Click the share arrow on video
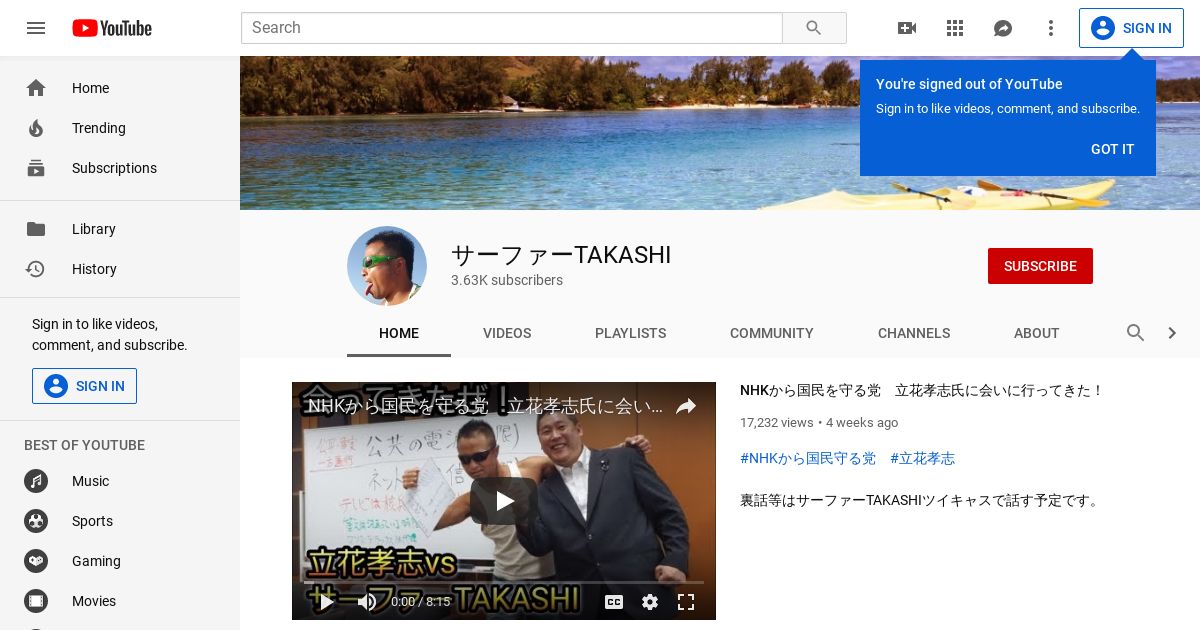The width and height of the screenshot is (1200, 630). [x=686, y=406]
